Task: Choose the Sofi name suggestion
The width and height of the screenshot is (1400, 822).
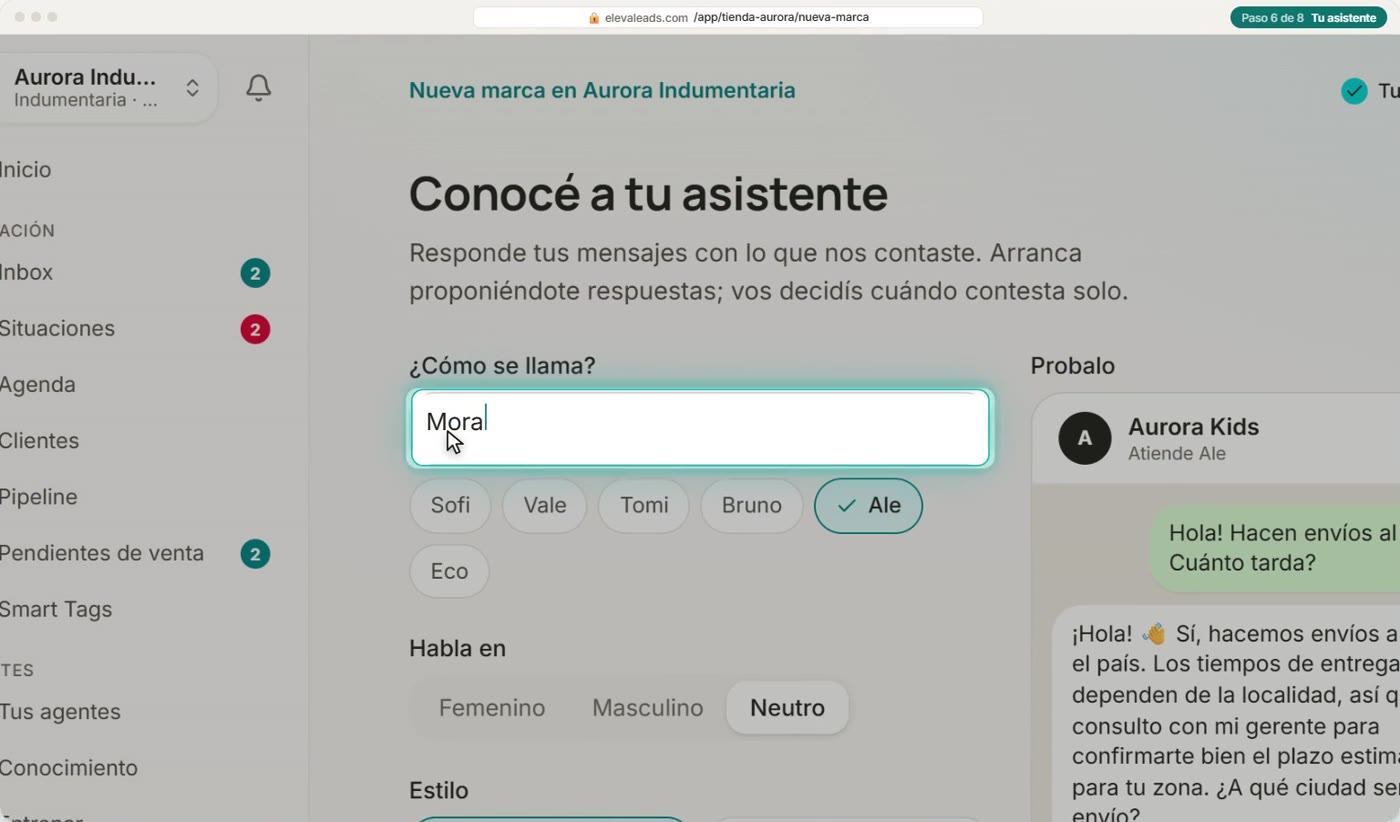Action: 450,505
